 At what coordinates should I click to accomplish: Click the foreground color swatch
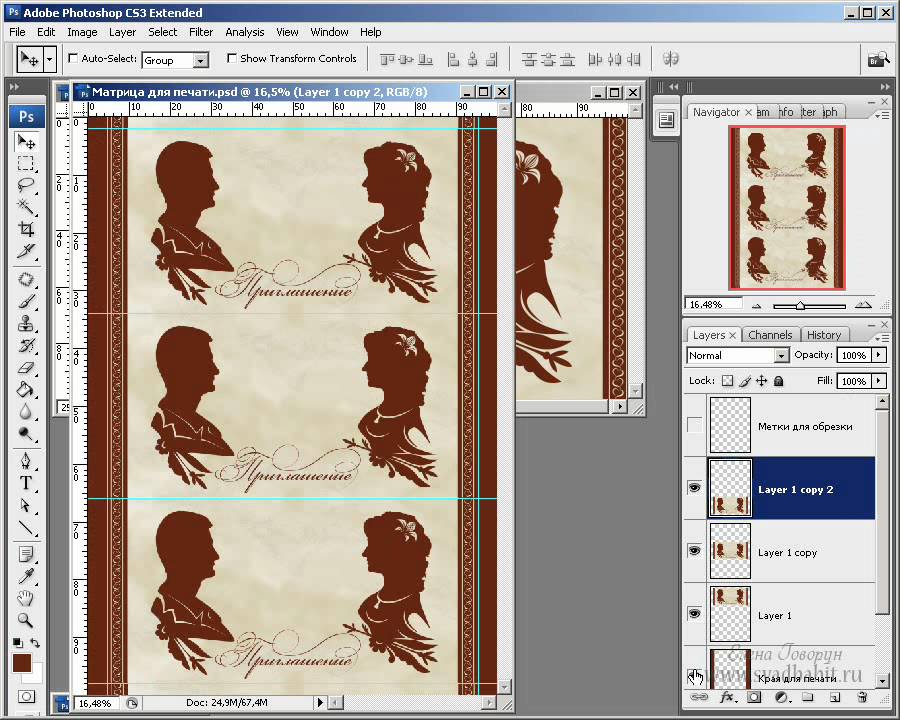pyautogui.click(x=22, y=663)
